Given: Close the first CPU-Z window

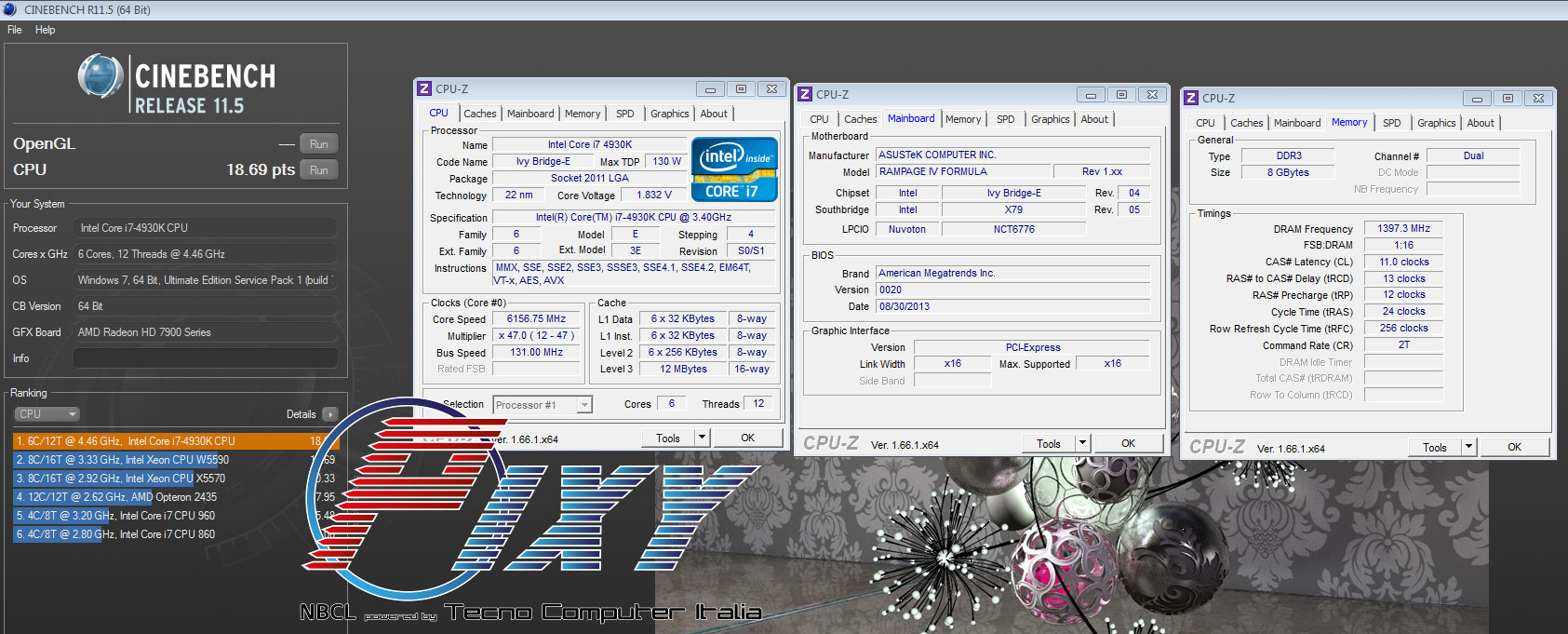Looking at the screenshot, I should tap(771, 89).
